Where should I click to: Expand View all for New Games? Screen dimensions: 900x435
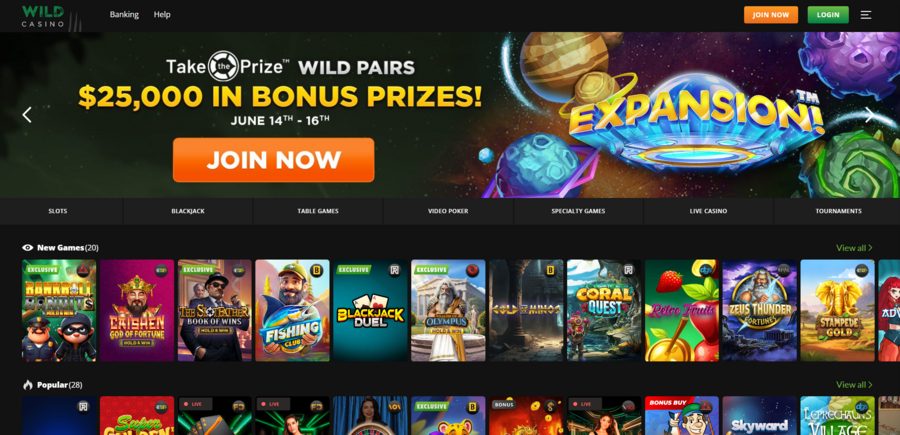pos(854,248)
